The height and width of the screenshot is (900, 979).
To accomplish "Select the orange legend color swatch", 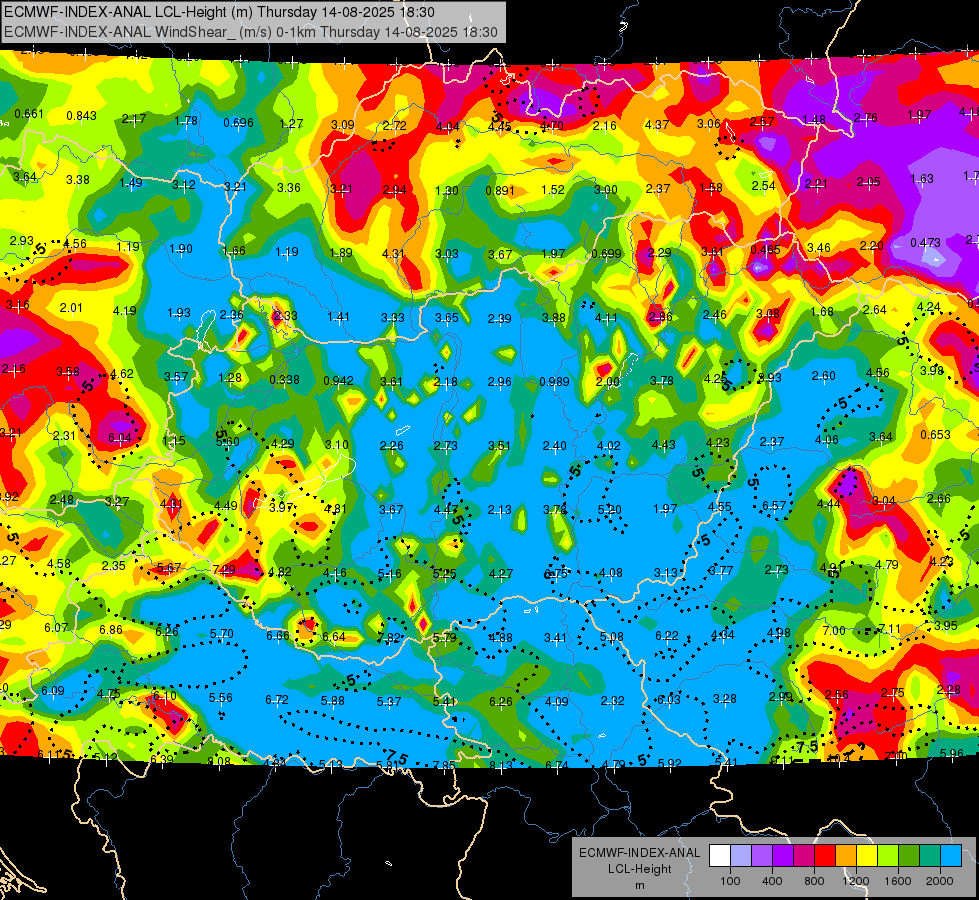I will pos(846,856).
